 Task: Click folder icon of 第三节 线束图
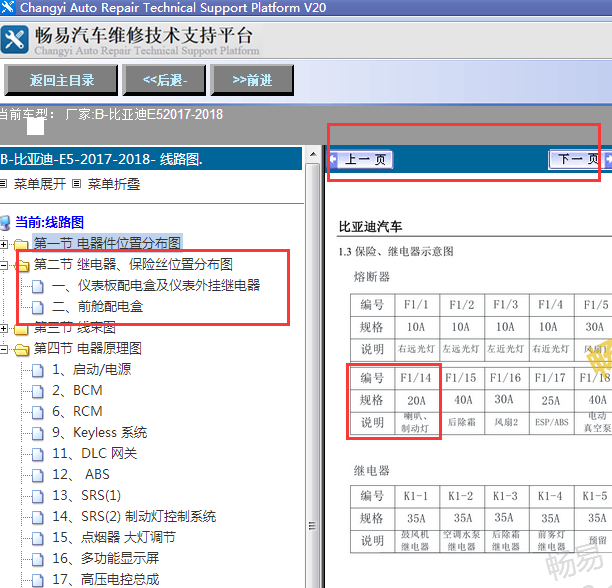pyautogui.click(x=21, y=330)
